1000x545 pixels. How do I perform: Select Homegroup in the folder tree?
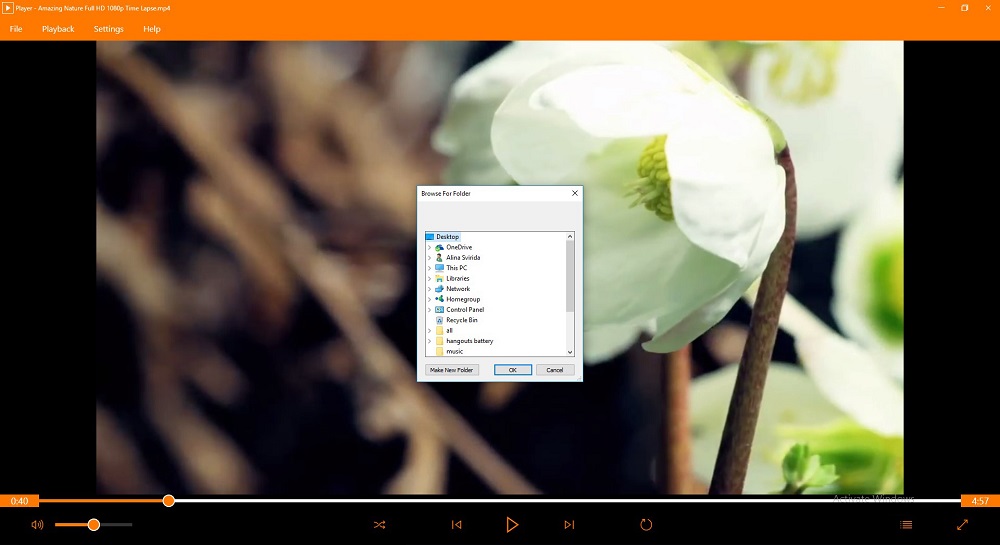click(x=463, y=299)
